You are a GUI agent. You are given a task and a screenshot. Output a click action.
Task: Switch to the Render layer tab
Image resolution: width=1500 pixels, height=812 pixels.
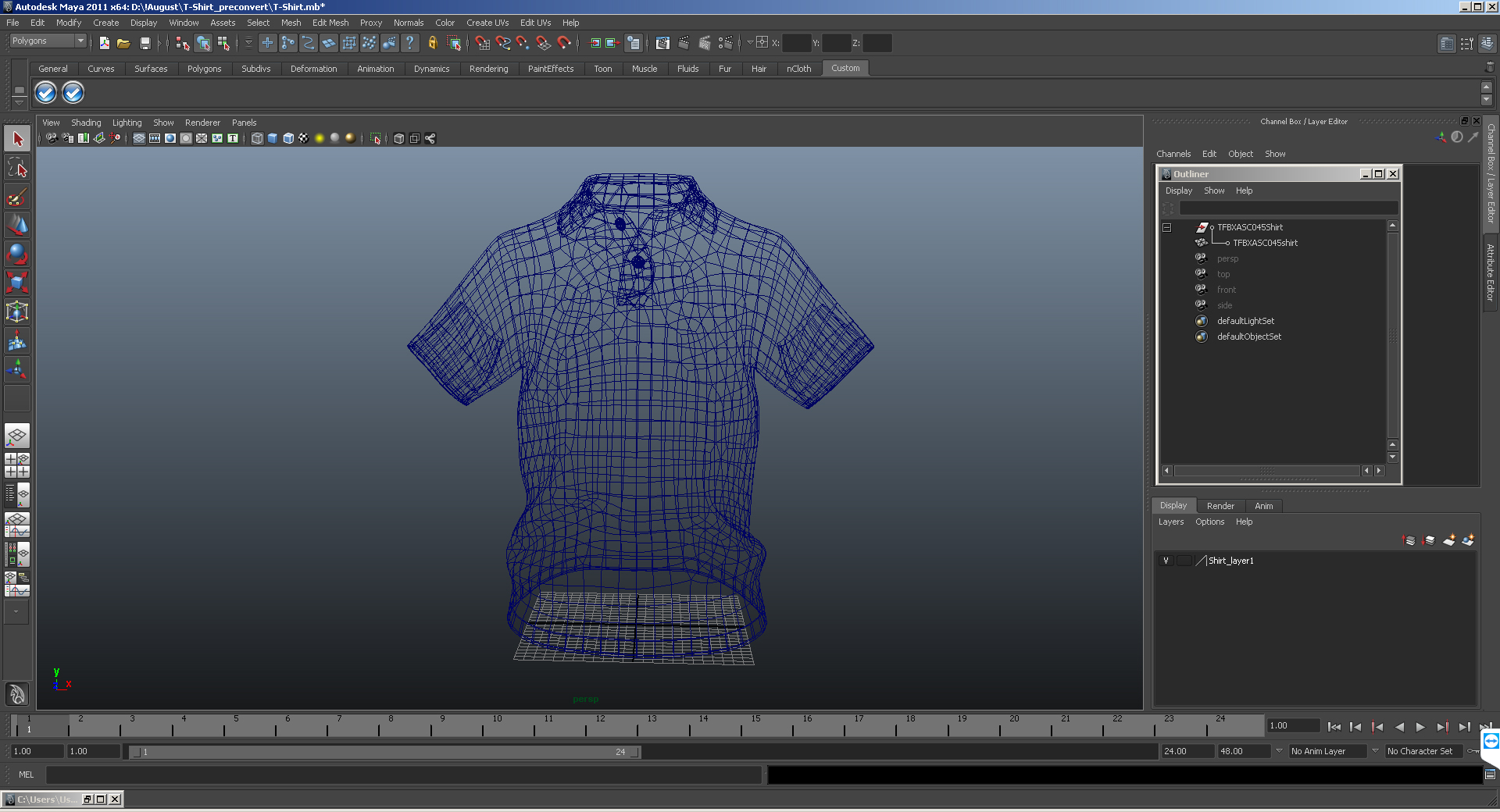point(1220,506)
